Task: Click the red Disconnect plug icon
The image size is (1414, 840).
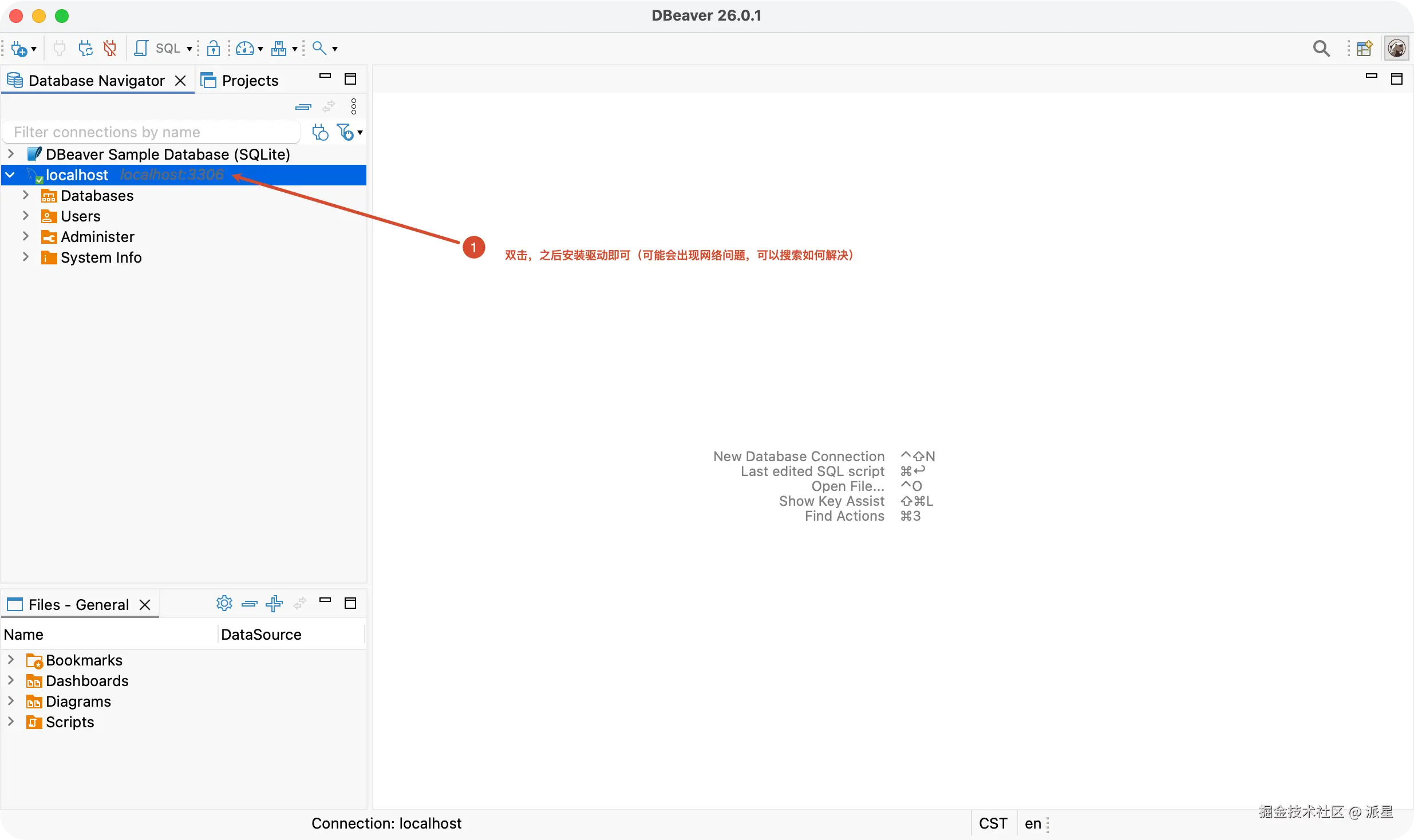Action: [110, 49]
